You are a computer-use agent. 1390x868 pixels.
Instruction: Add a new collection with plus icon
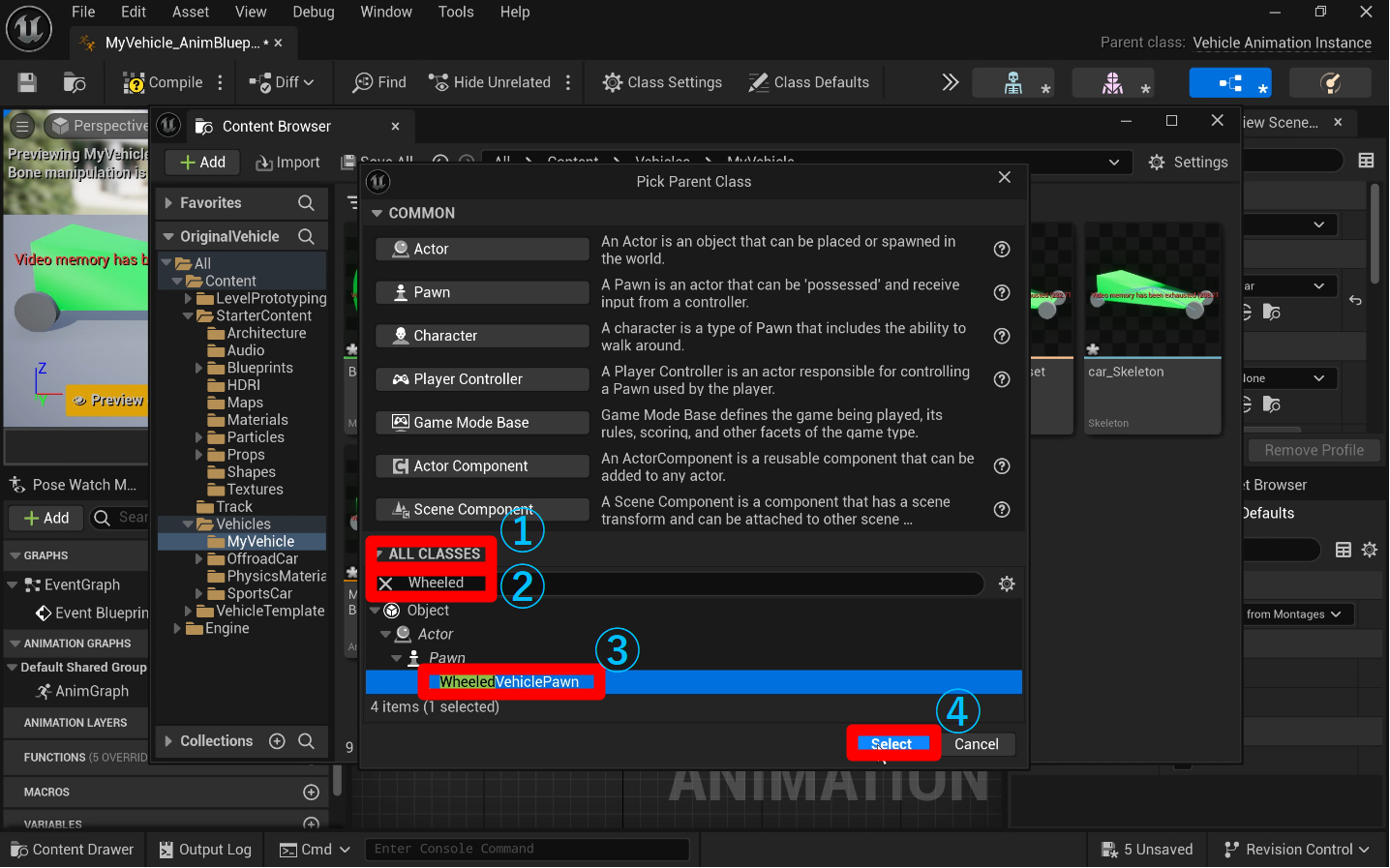[x=277, y=741]
